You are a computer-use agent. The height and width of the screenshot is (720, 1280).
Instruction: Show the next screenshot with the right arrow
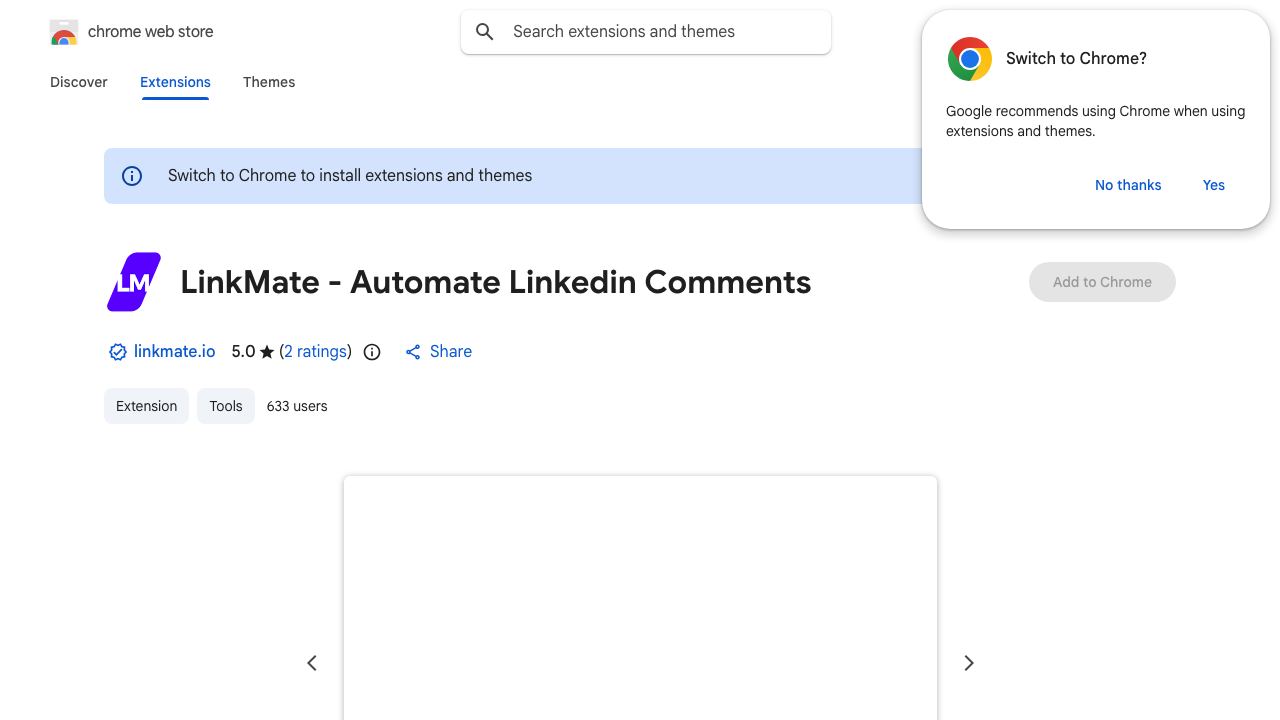(969, 663)
